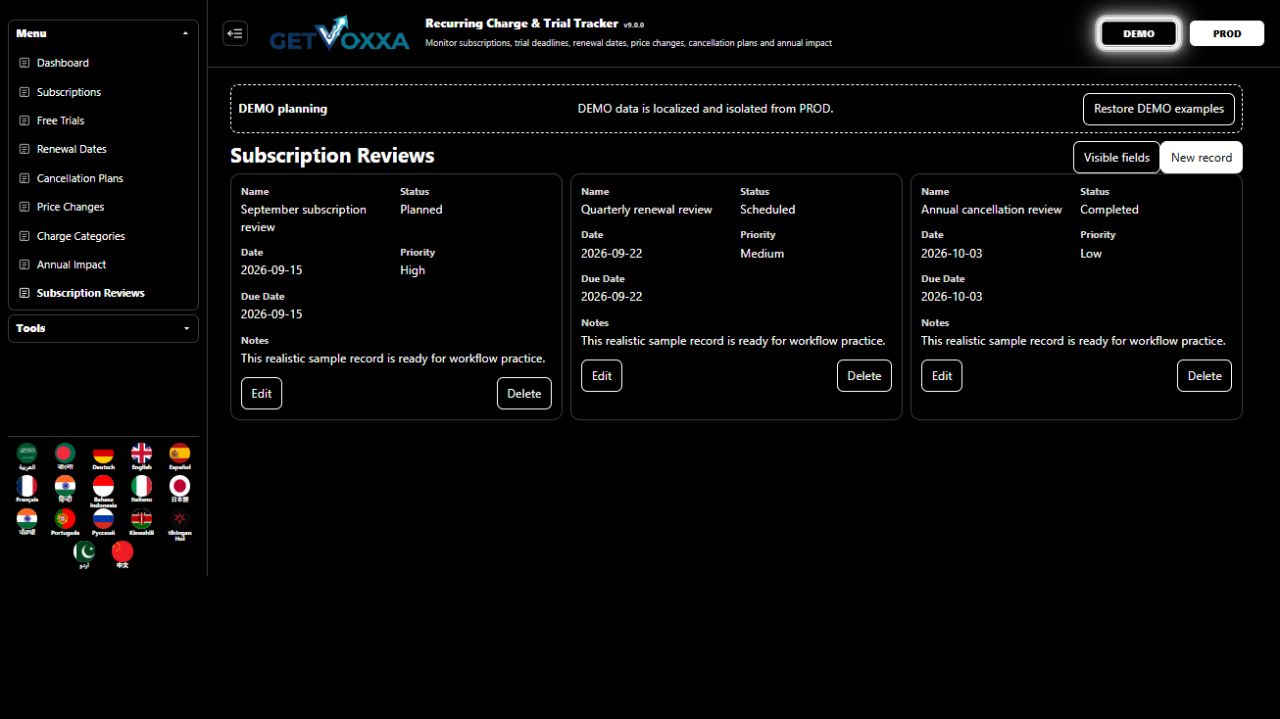Screen dimensions: 1280x719
Task: Restore DEMO examples
Action: (x=1159, y=109)
